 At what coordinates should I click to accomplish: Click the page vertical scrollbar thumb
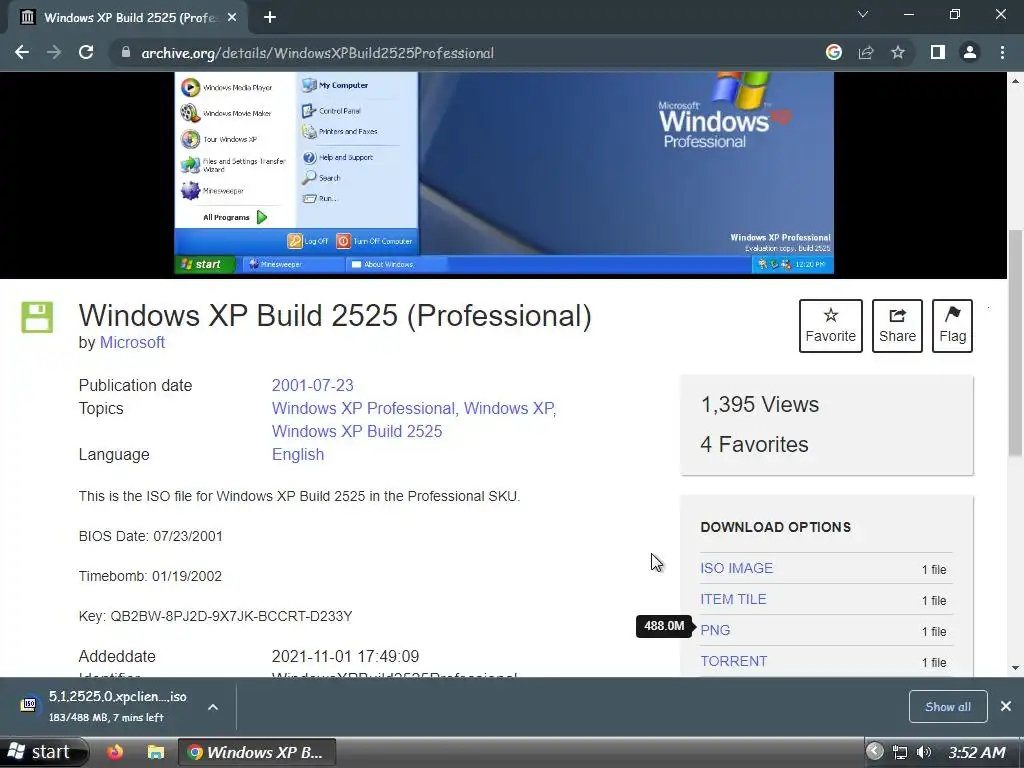[1015, 344]
